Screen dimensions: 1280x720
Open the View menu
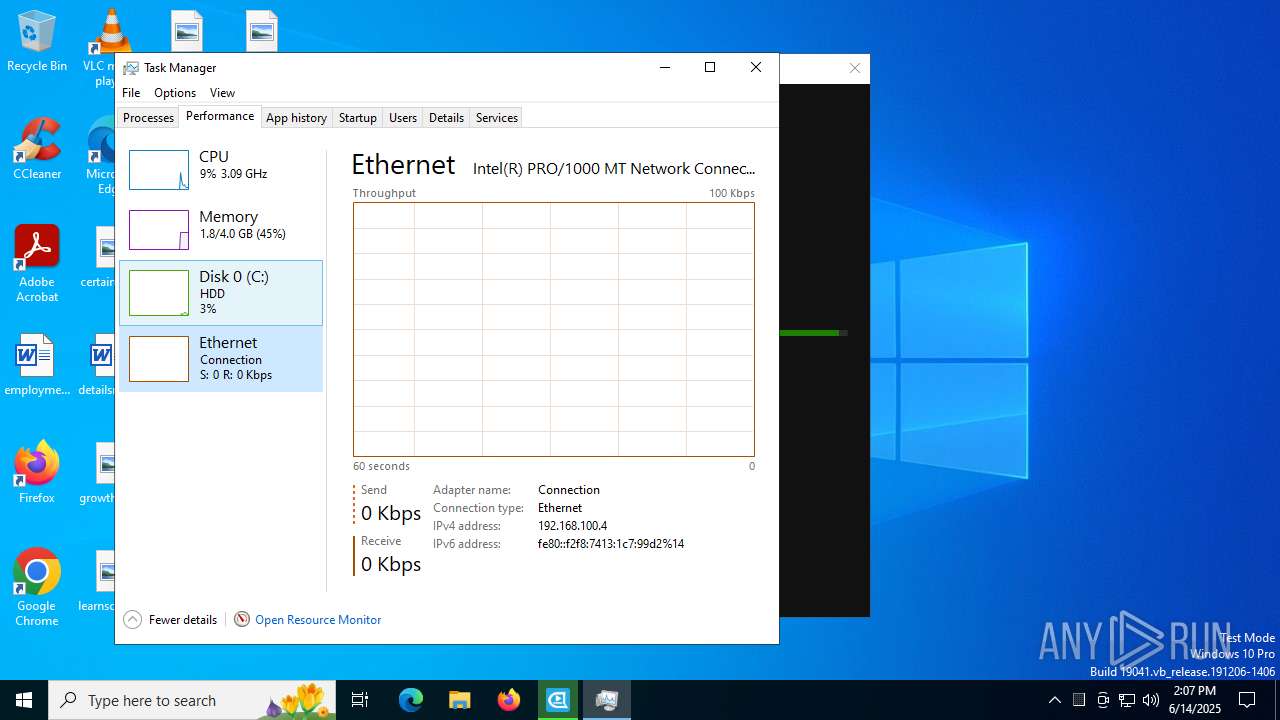(x=222, y=92)
